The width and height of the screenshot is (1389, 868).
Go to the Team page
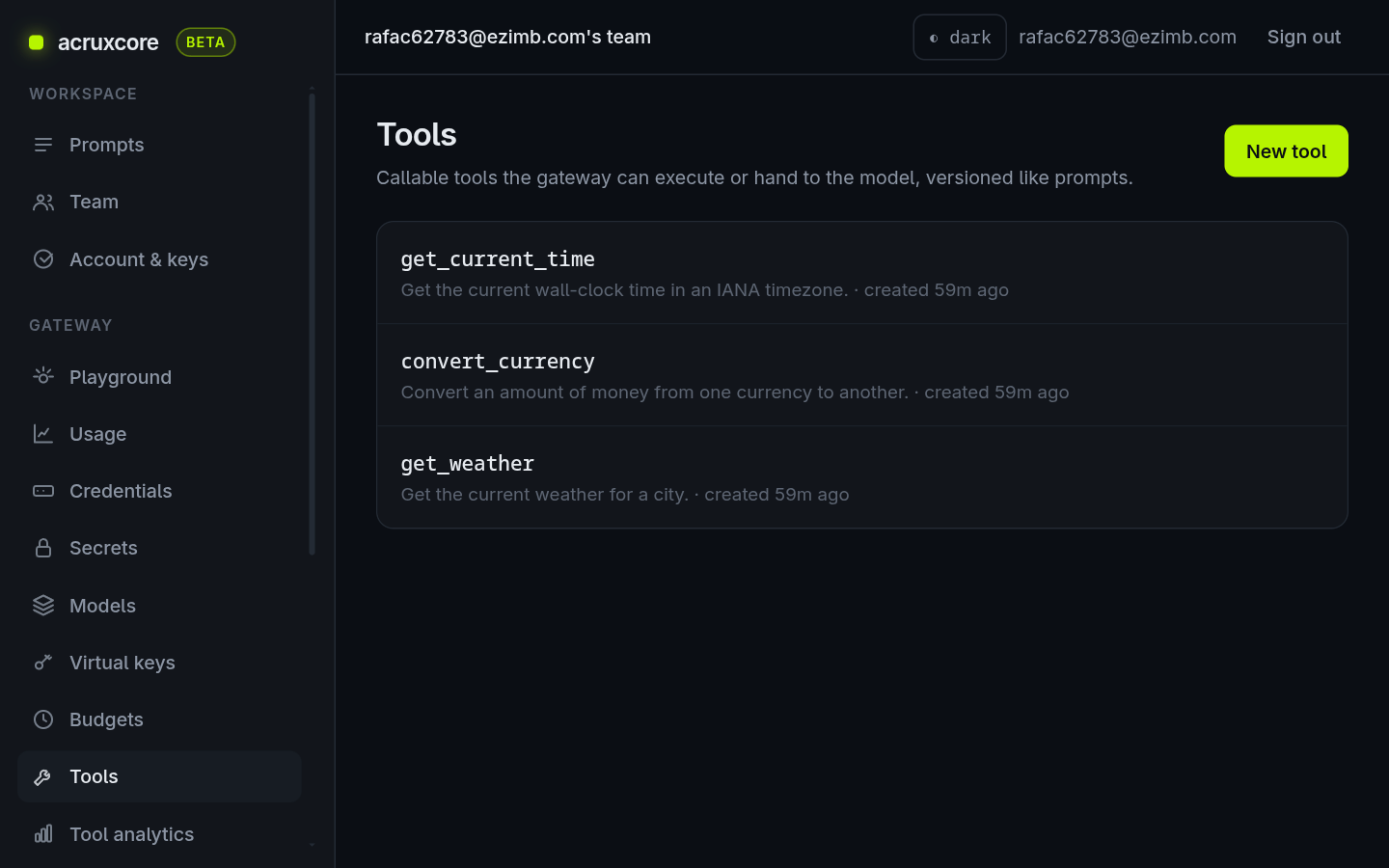[159, 202]
